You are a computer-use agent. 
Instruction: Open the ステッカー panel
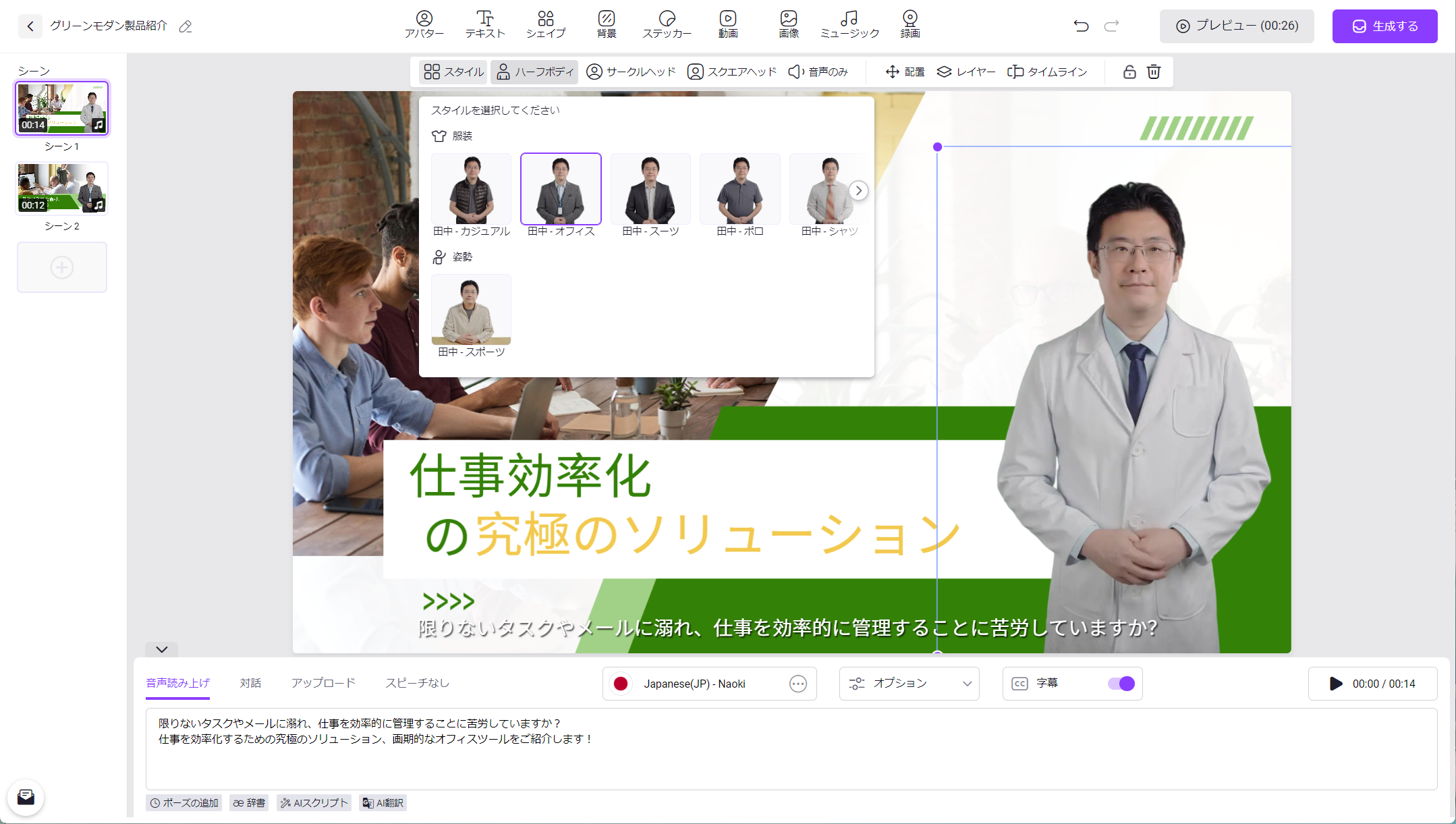coord(667,24)
